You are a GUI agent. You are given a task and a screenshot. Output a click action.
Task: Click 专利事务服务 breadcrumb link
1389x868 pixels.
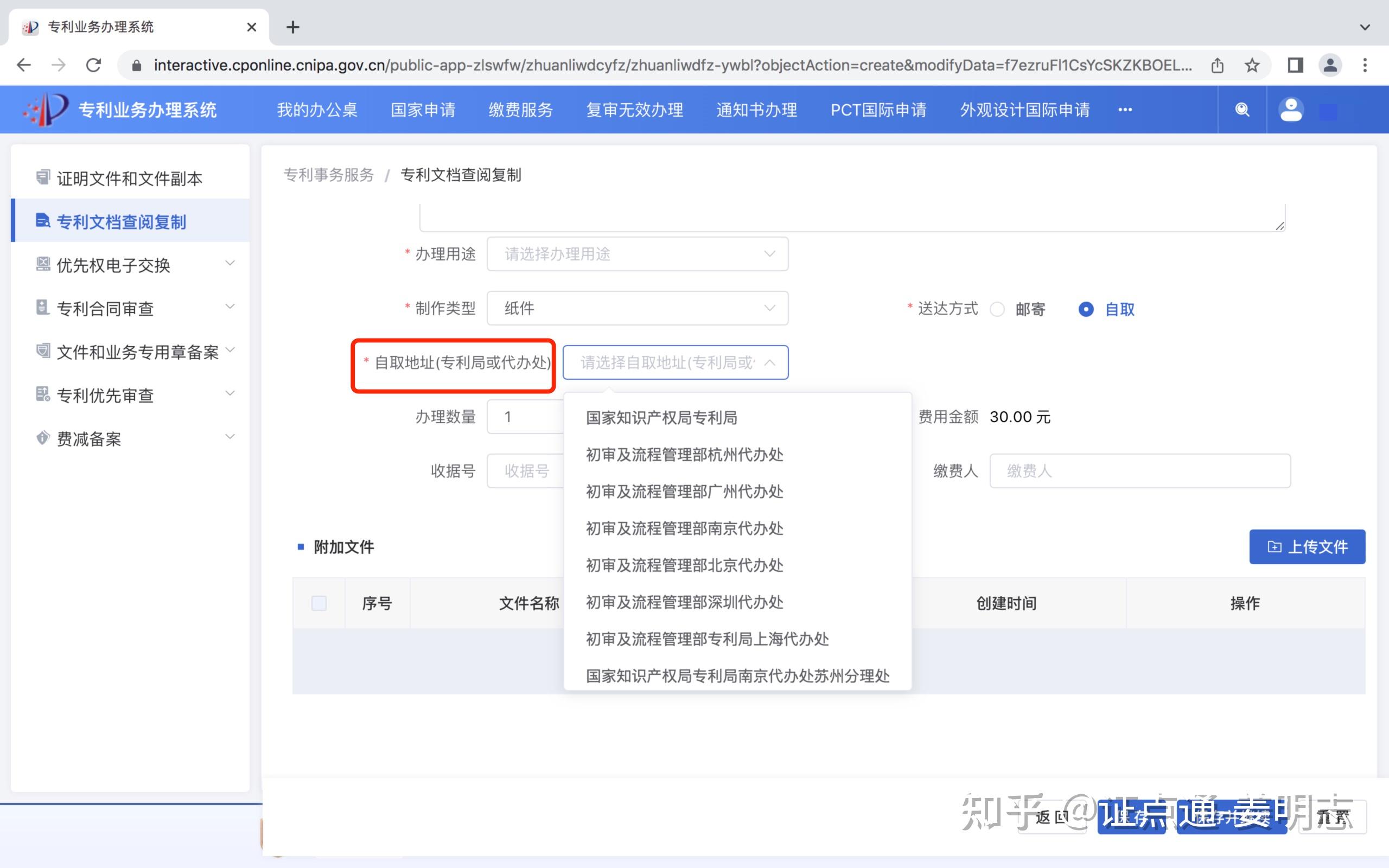pos(329,175)
